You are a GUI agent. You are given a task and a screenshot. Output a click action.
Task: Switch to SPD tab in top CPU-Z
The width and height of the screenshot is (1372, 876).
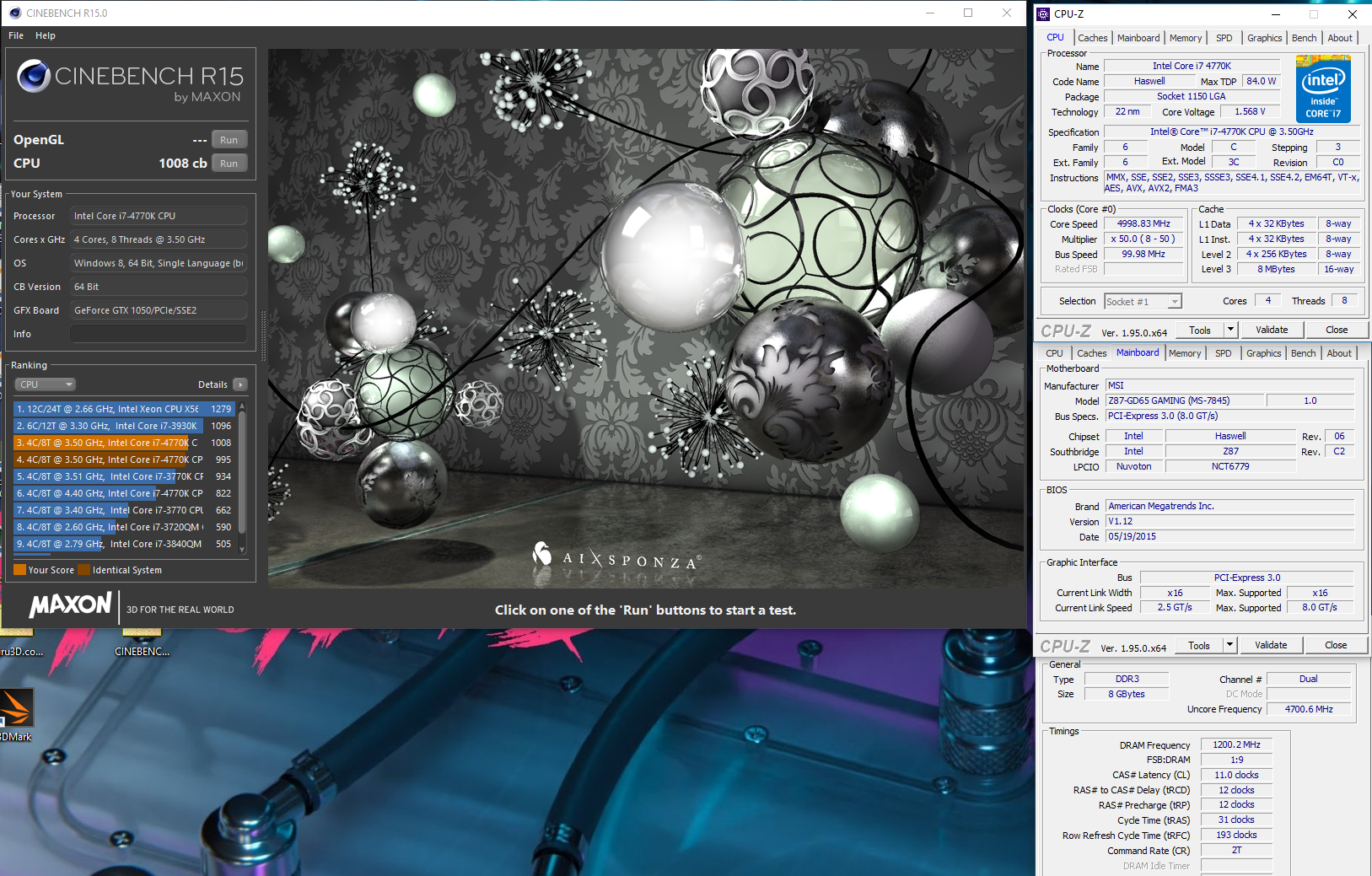(1224, 38)
